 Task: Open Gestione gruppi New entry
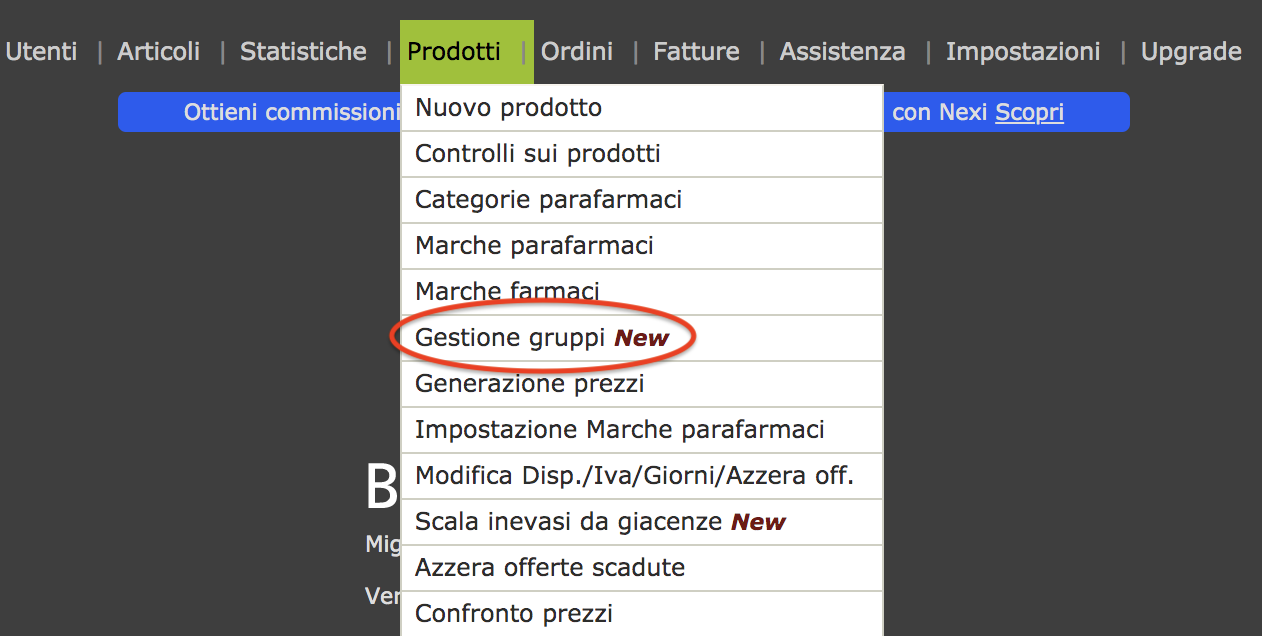(x=541, y=338)
